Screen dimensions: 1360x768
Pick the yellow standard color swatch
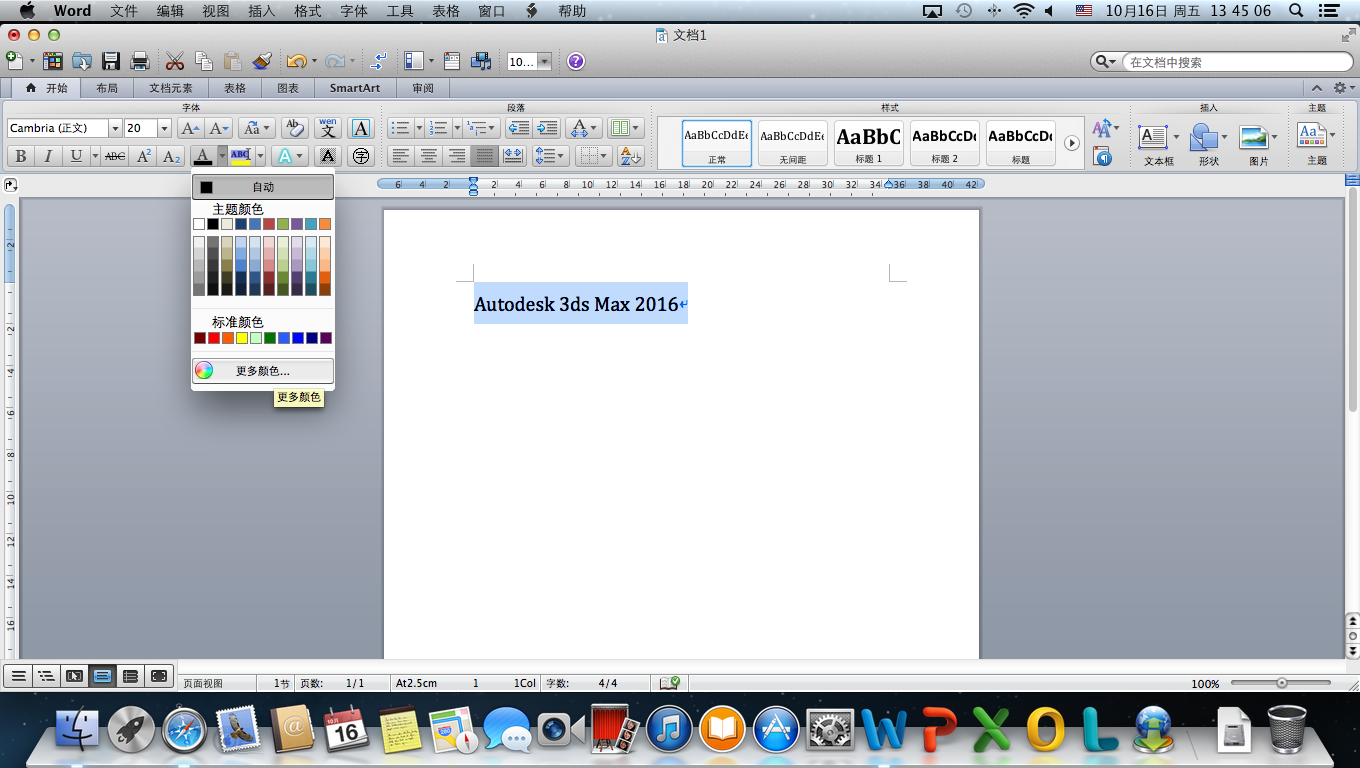pyautogui.click(x=242, y=339)
